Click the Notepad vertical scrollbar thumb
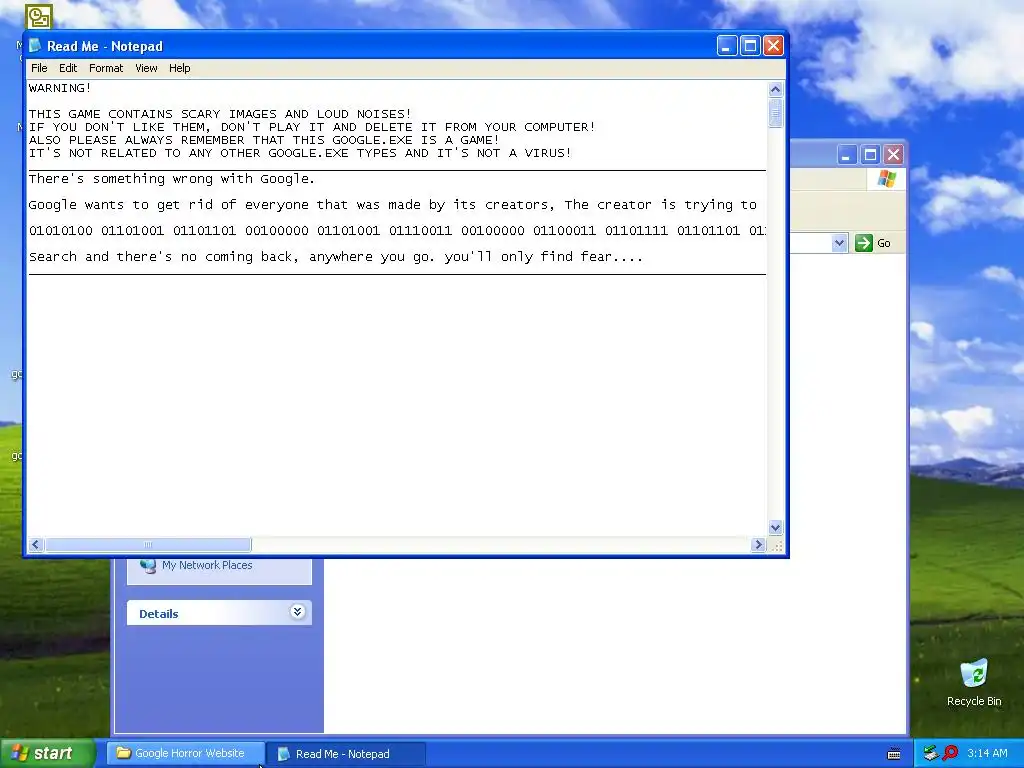Screen dimensions: 1024x768 [x=775, y=114]
